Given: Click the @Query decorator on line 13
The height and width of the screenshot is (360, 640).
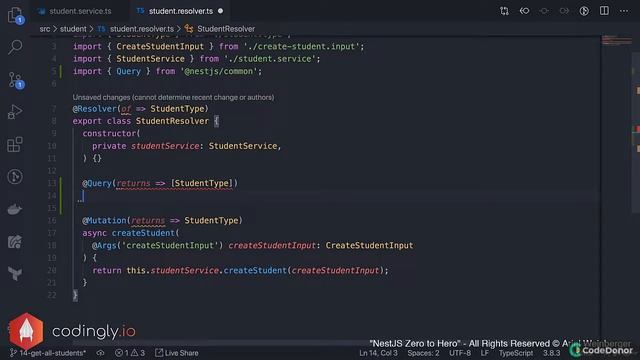Looking at the screenshot, I should pyautogui.click(x=97, y=183).
